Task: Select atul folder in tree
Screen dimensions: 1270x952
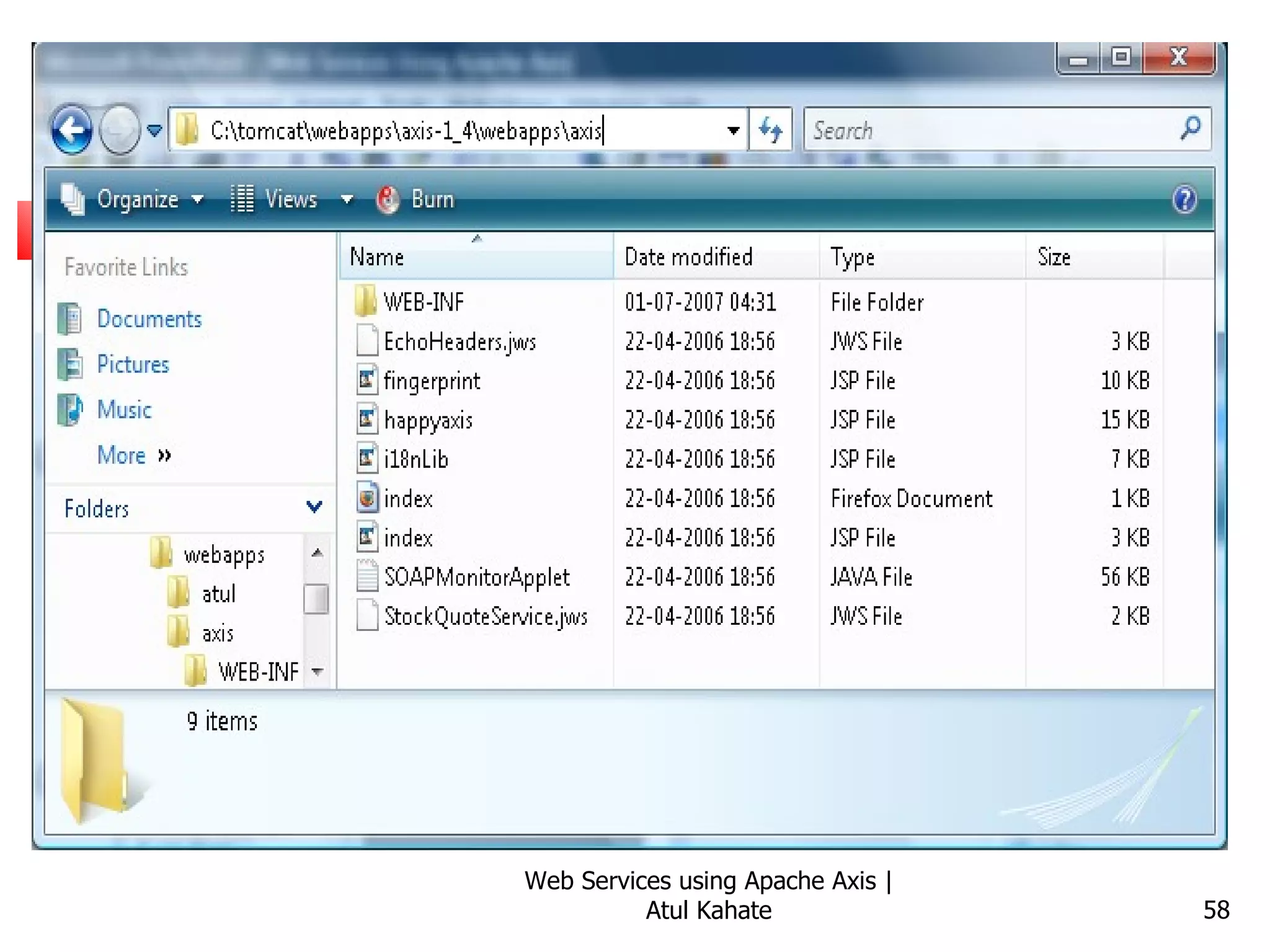Action: coord(219,594)
